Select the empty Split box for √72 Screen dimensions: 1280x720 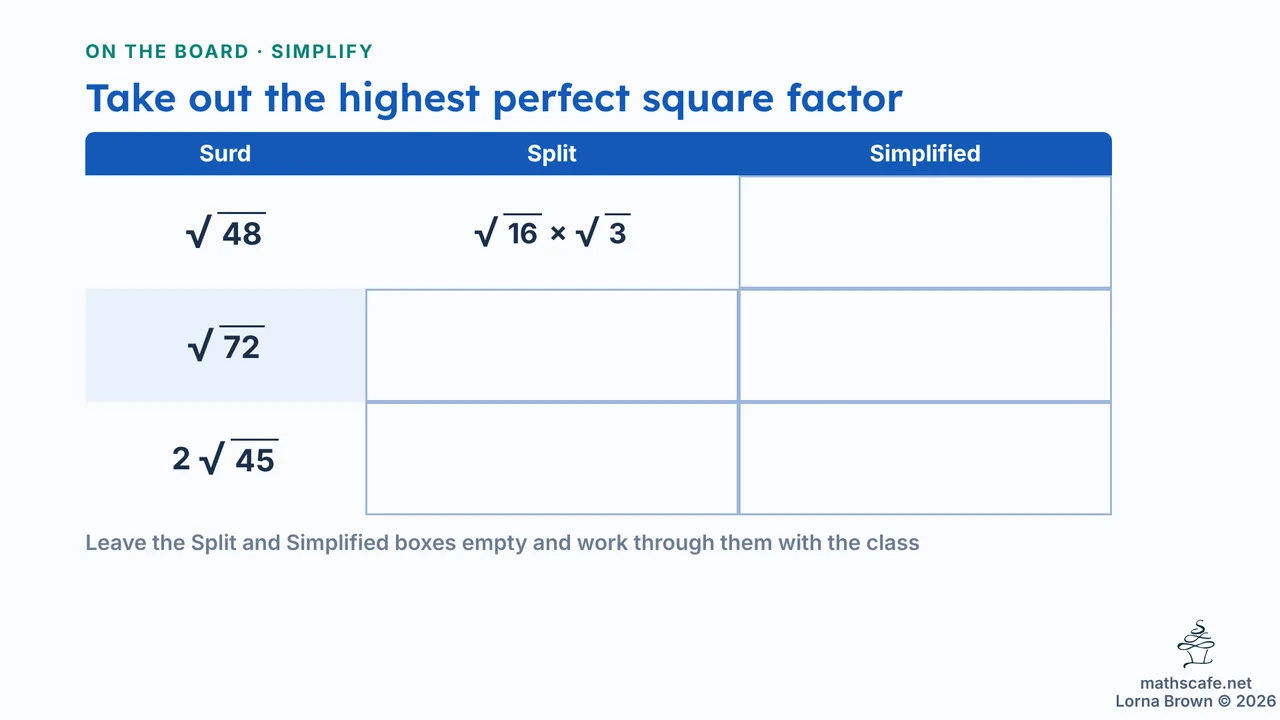coord(552,345)
